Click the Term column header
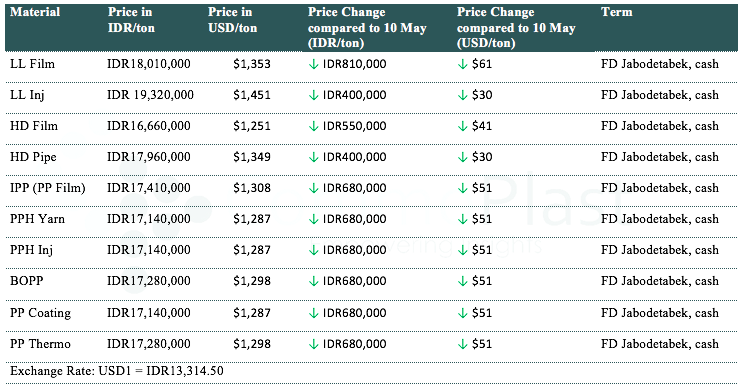743x389 pixels. point(616,12)
